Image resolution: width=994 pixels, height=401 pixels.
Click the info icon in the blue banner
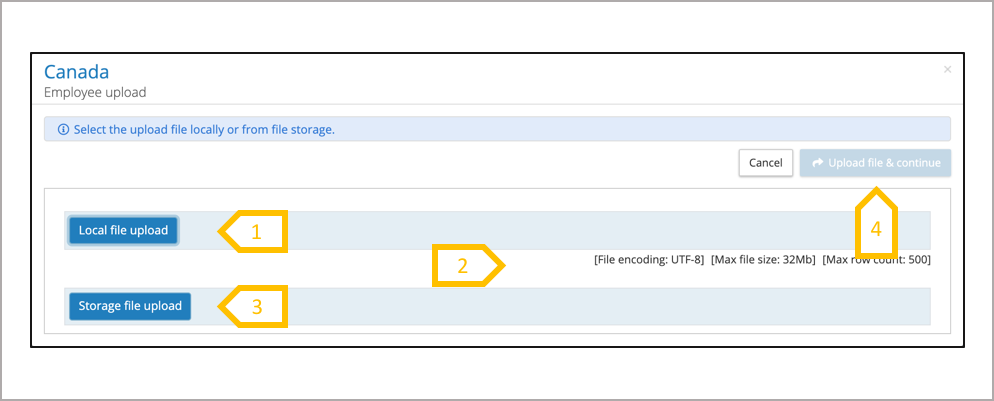63,130
